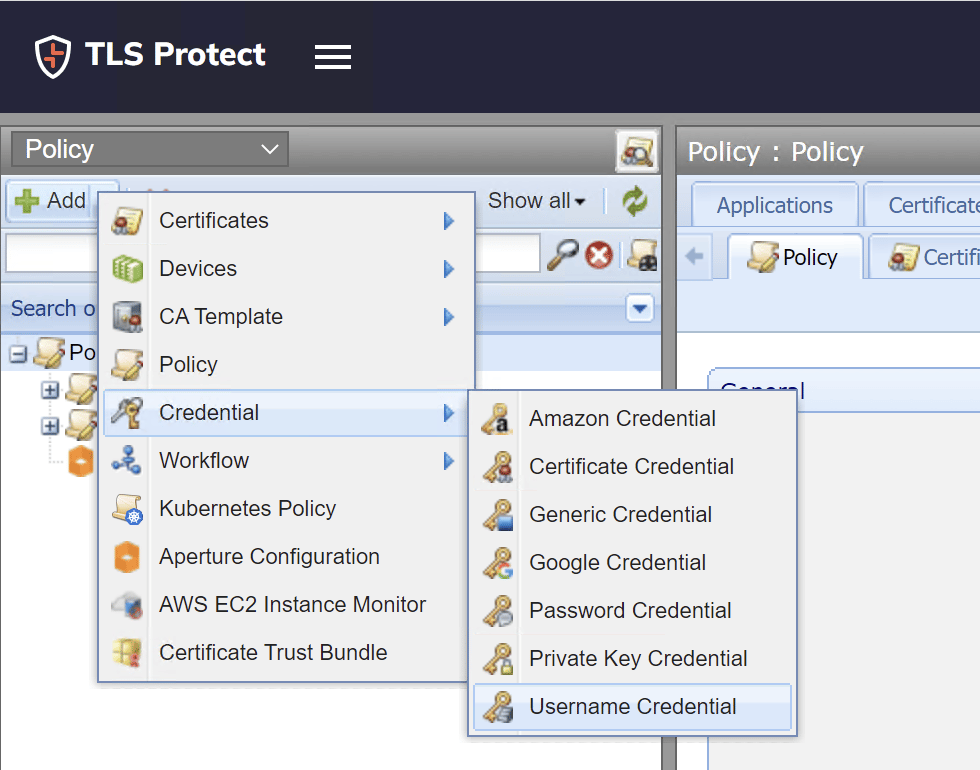Click the TLS Protect shield logo
The width and height of the screenshot is (980, 770).
(x=52, y=56)
